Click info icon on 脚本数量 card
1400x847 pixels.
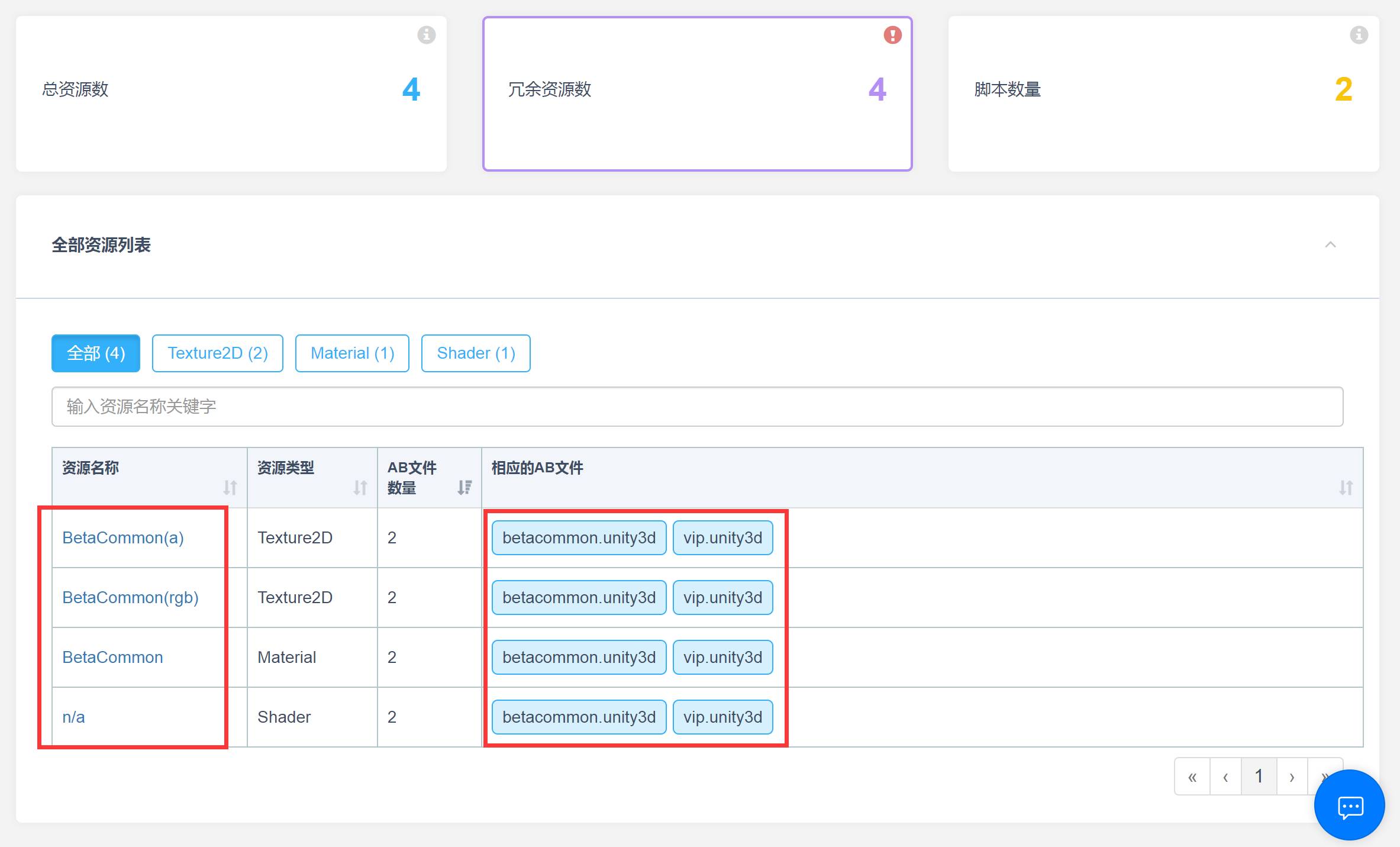[1359, 35]
